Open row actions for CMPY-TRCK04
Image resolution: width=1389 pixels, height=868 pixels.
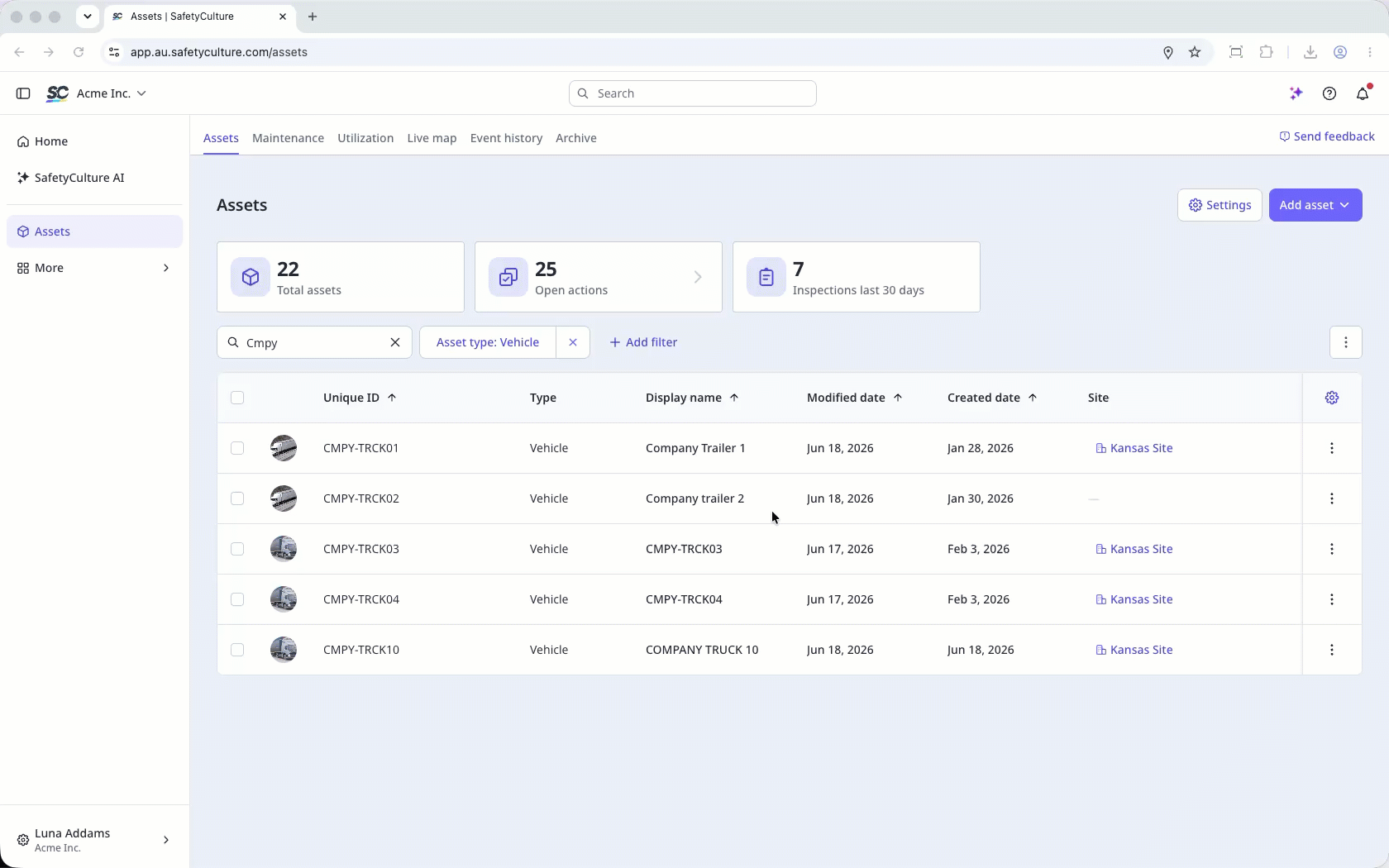coord(1332,599)
